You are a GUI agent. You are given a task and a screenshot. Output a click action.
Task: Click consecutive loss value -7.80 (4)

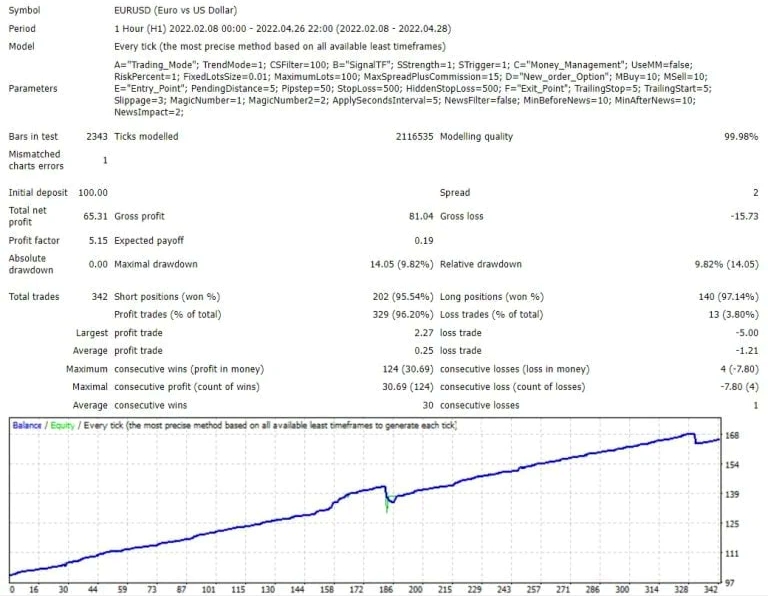tap(739, 387)
